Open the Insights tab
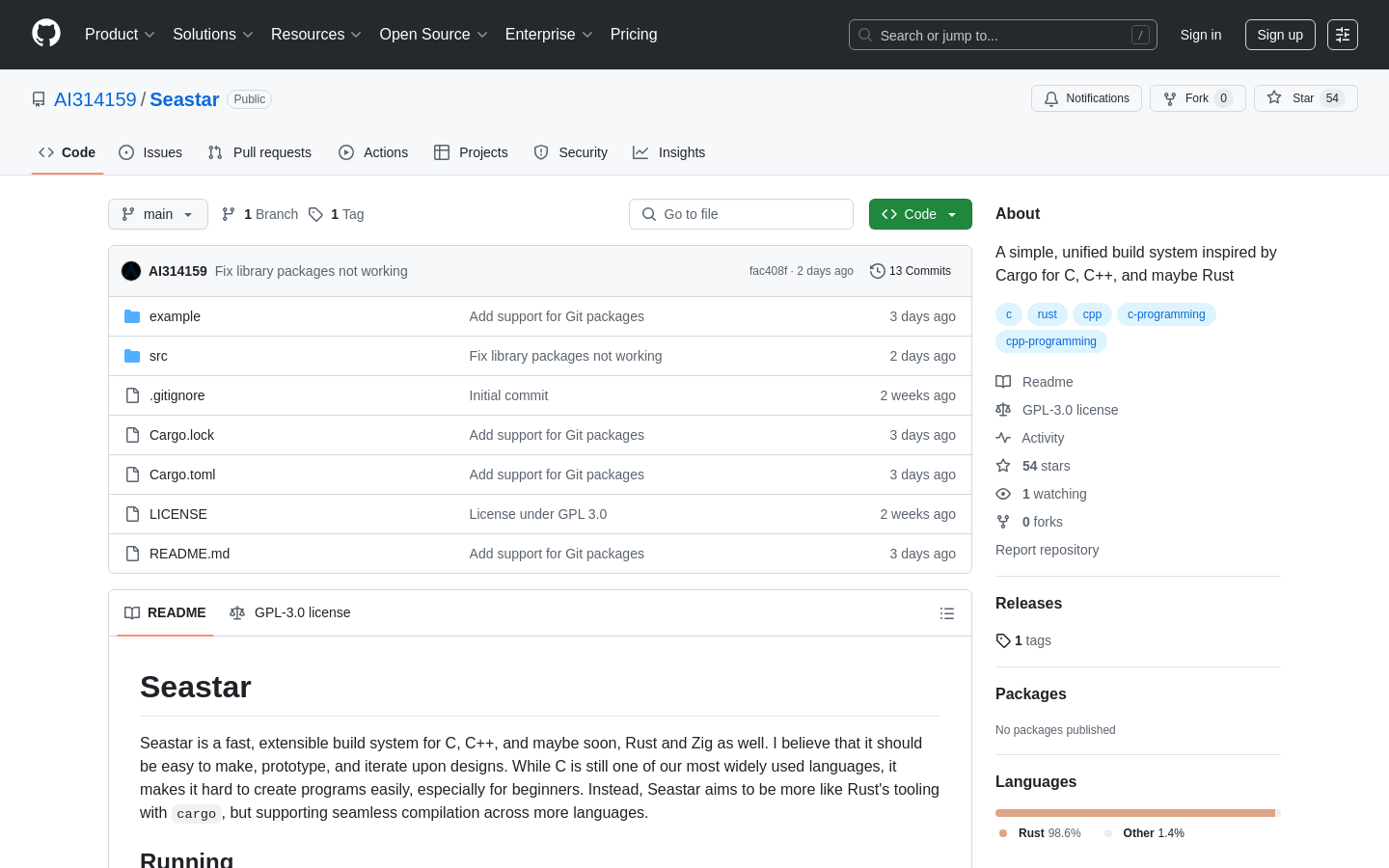The width and height of the screenshot is (1389, 868). coord(669,152)
